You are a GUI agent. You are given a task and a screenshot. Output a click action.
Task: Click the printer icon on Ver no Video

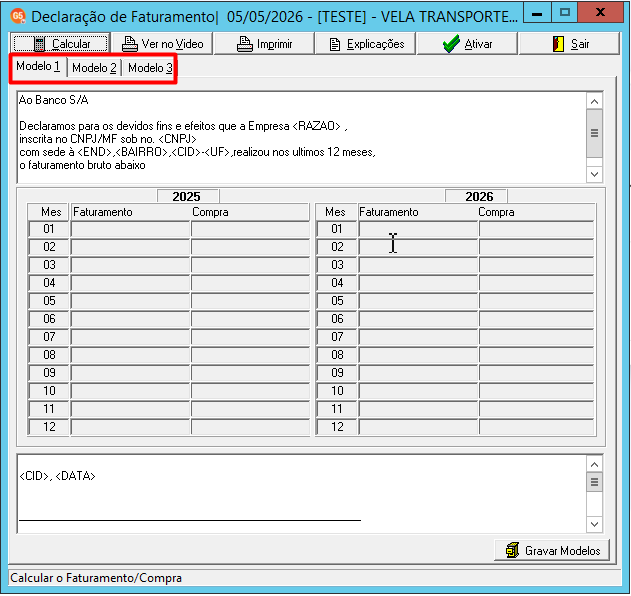[130, 44]
